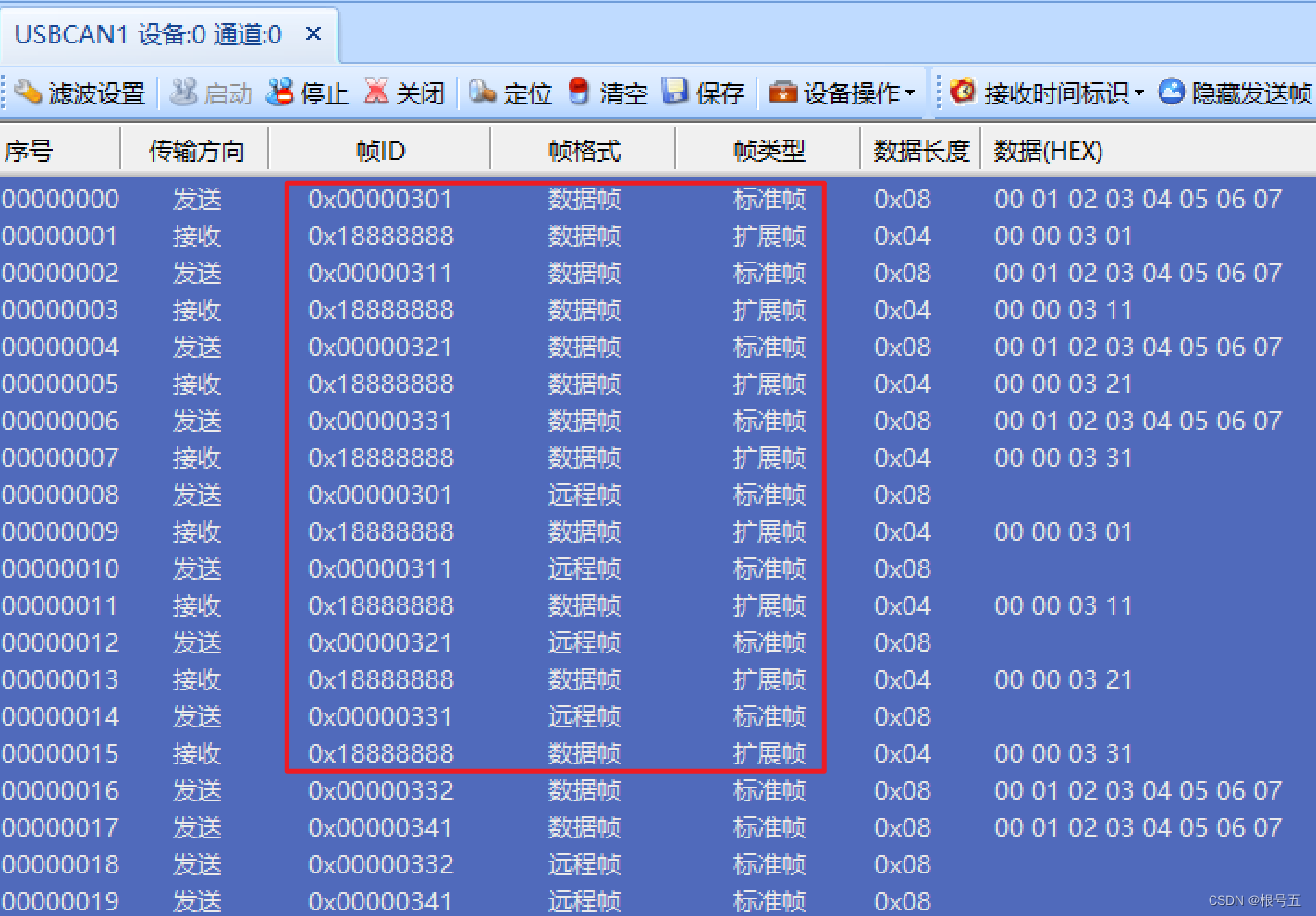Click the red X 关闭 icon
The image size is (1316, 916).
pyautogui.click(x=376, y=91)
